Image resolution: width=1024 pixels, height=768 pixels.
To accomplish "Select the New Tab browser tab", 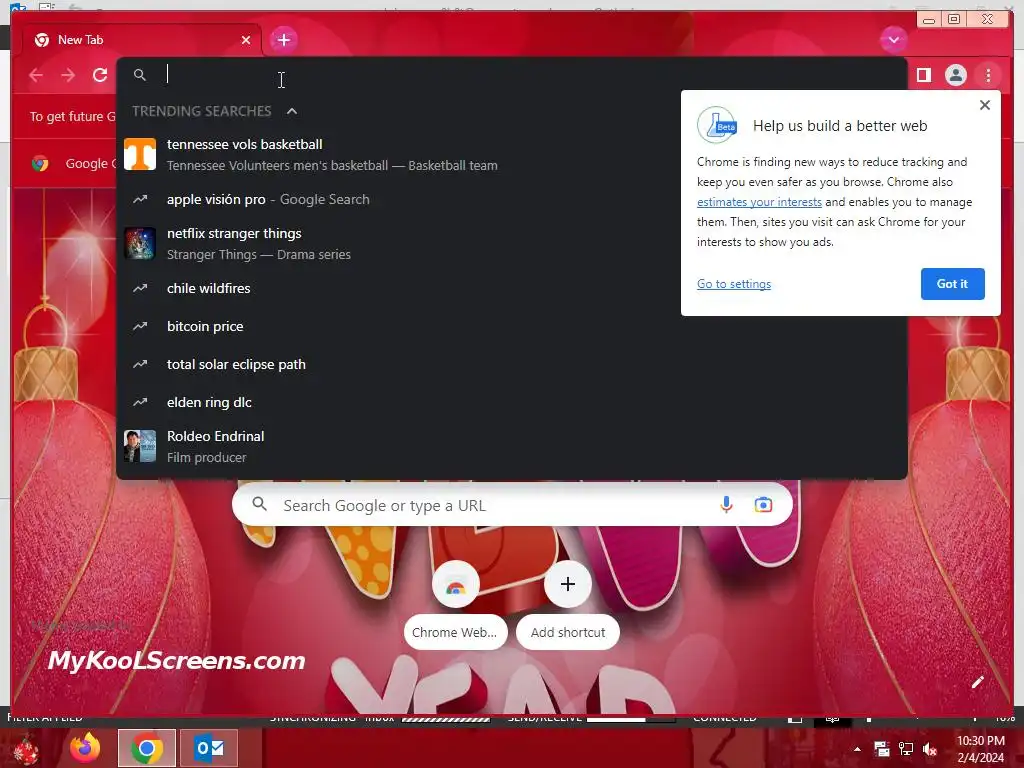I will pos(141,40).
